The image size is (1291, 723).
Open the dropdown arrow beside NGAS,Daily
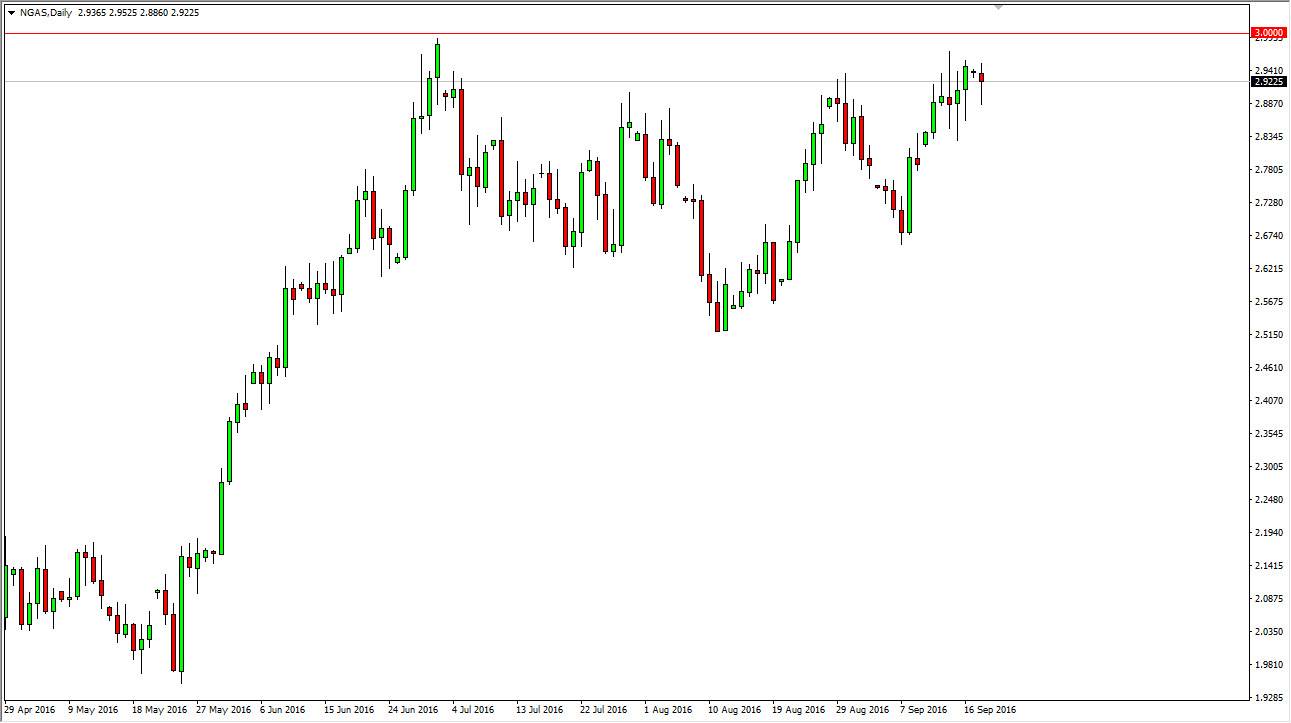click(11, 13)
